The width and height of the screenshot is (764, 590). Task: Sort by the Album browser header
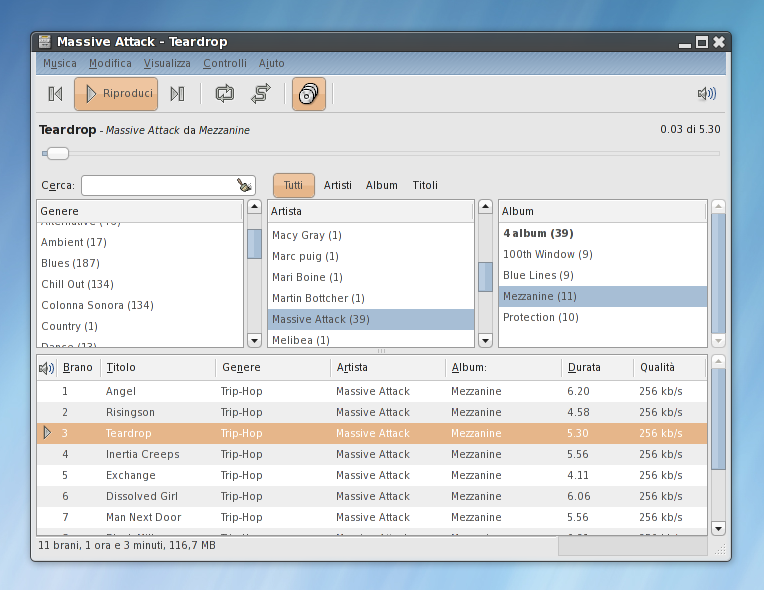[x=602, y=211]
